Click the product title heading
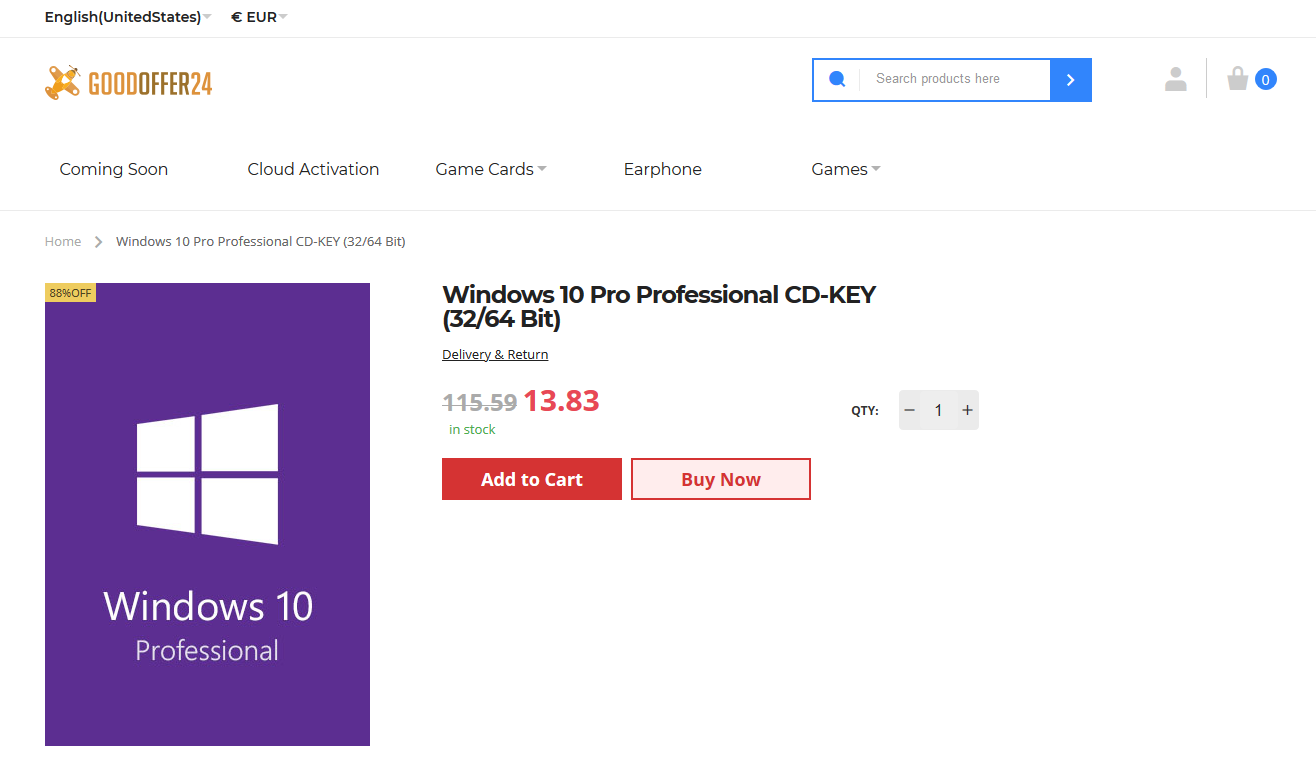Image resolution: width=1316 pixels, height=784 pixels. [659, 307]
